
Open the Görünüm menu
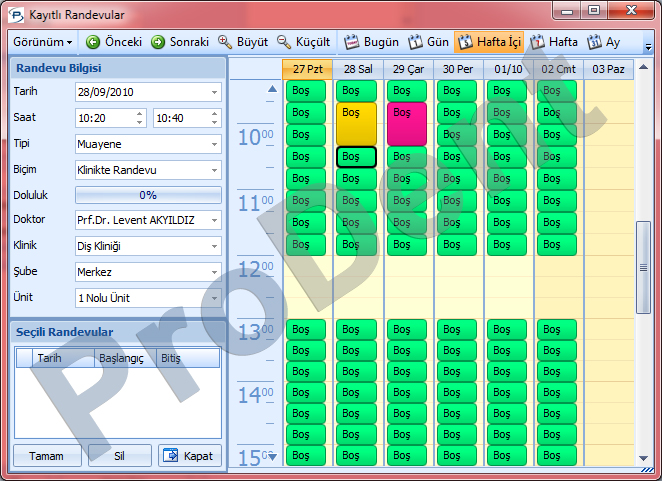click(43, 42)
